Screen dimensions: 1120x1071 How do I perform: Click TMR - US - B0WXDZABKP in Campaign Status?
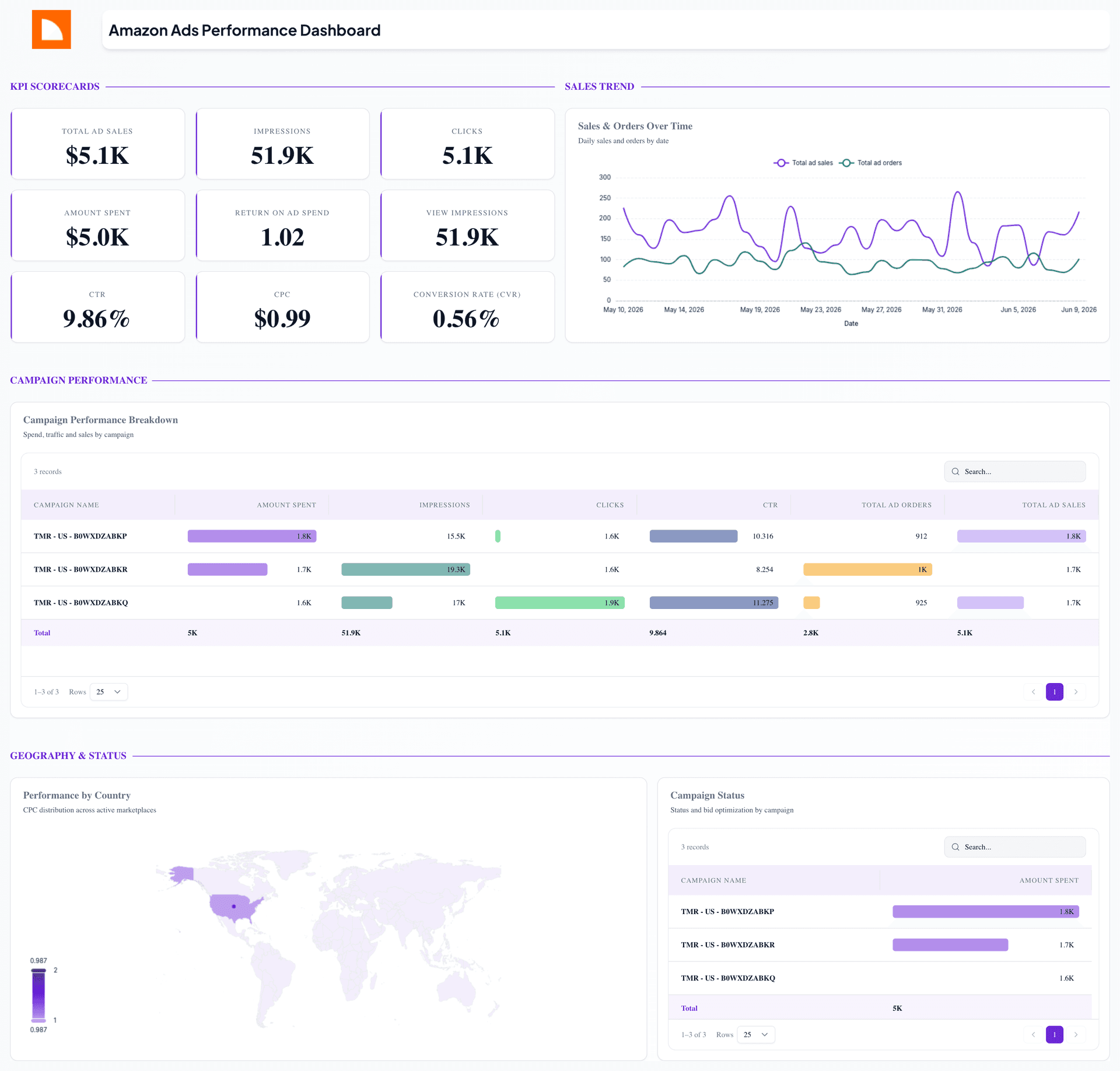(727, 912)
